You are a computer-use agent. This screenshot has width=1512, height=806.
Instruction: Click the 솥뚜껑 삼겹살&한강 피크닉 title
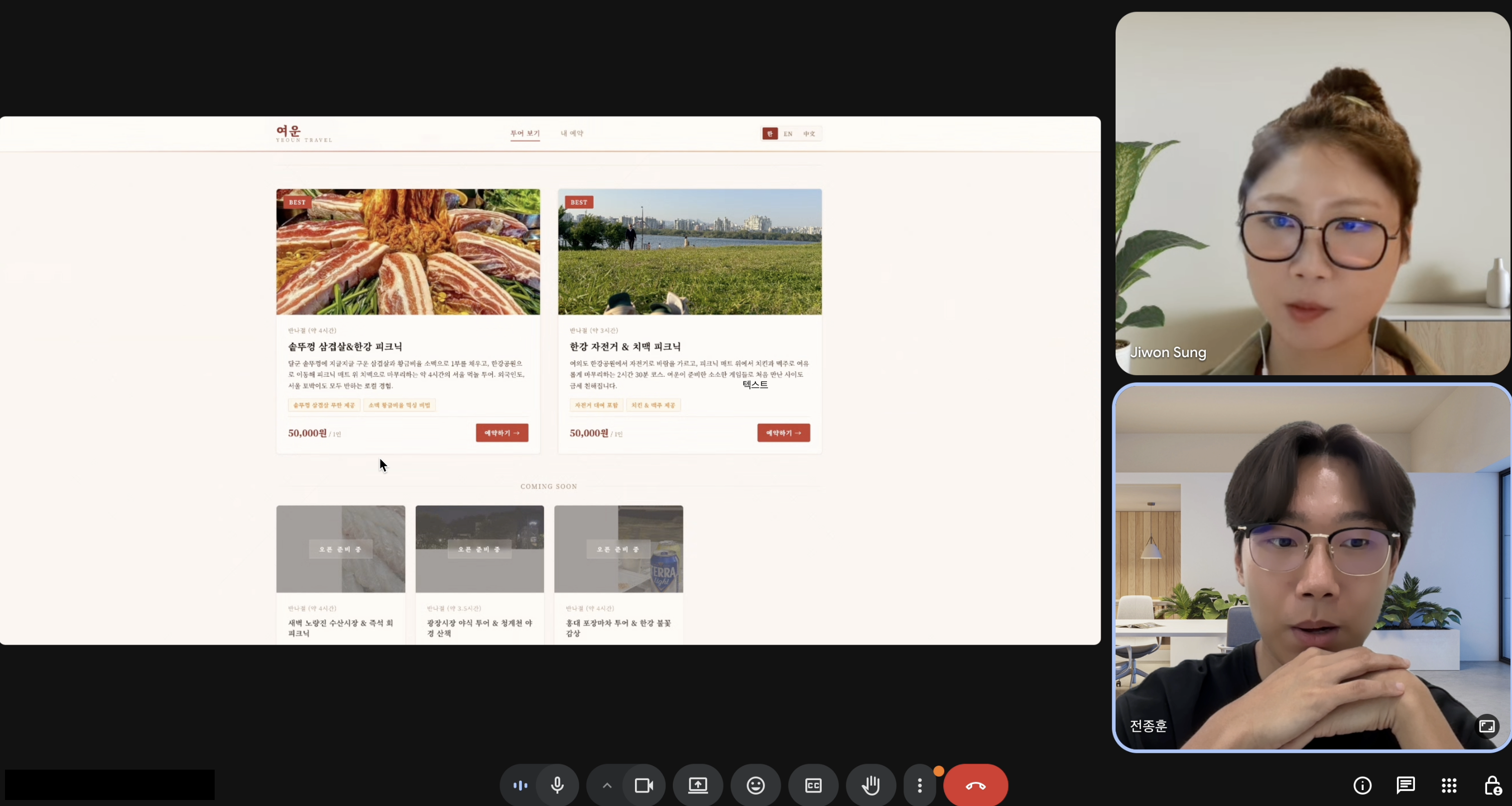coord(345,347)
